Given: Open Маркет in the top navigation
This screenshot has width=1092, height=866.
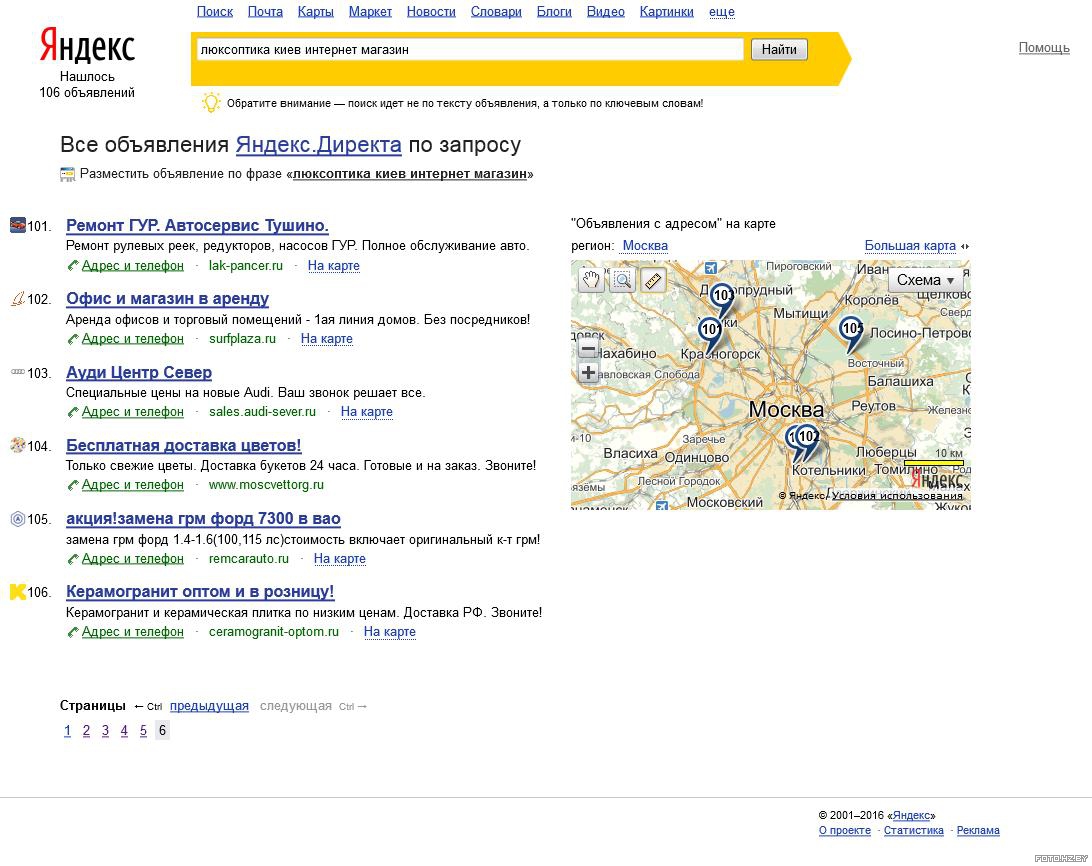Looking at the screenshot, I should (x=370, y=12).
